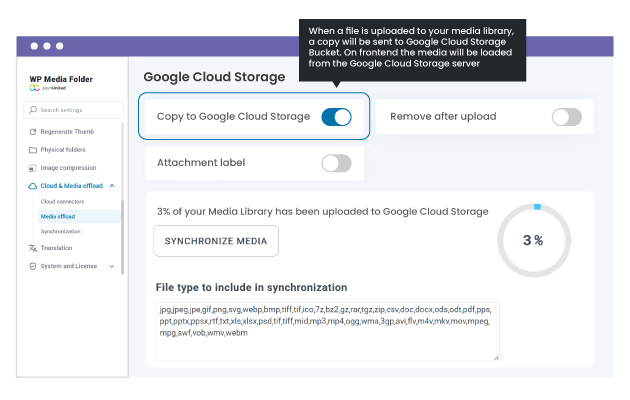Disable Copy to Google Cloud Storage toggle

336,117
